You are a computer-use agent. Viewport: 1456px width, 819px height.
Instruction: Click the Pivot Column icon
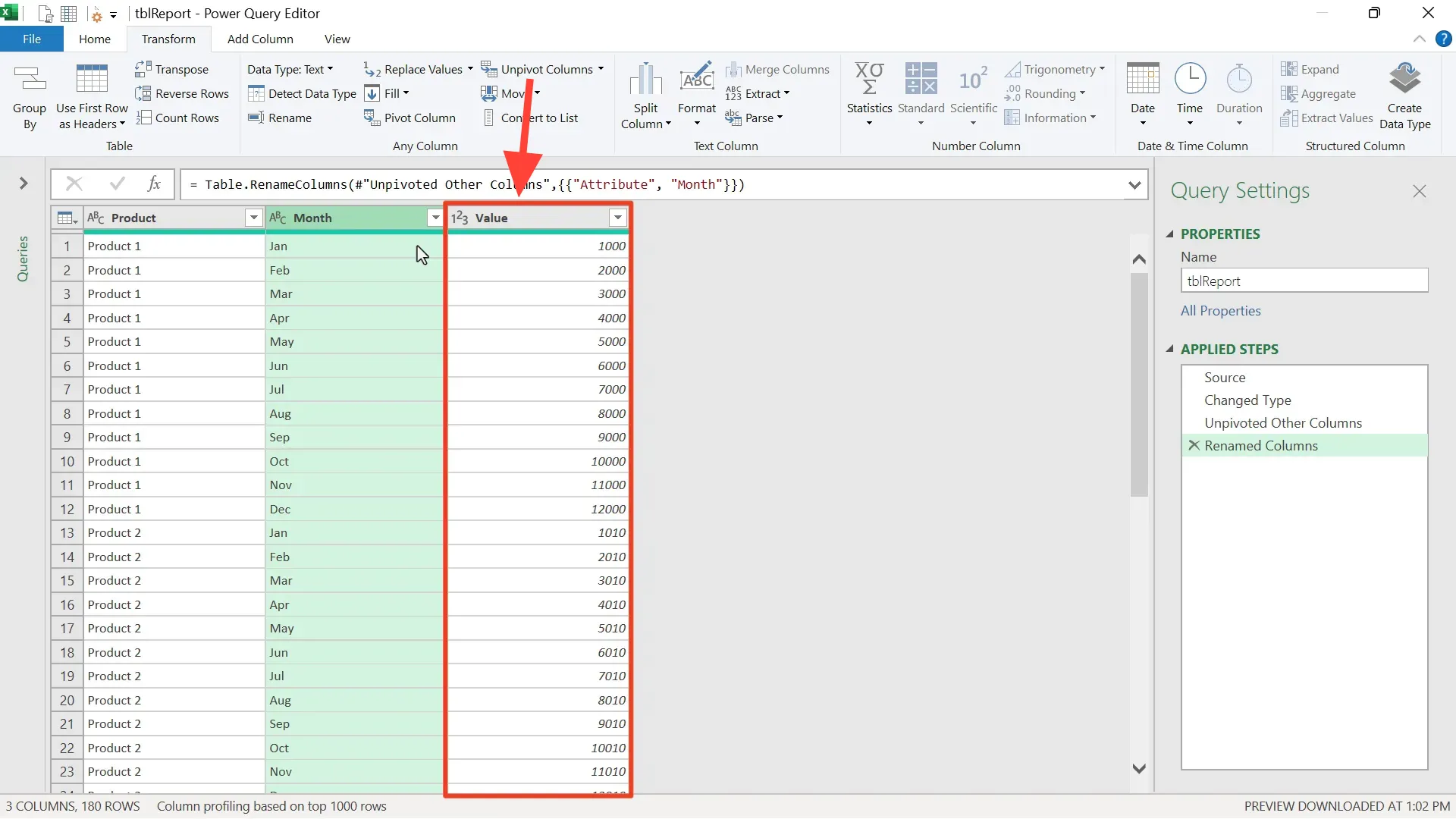(x=372, y=118)
